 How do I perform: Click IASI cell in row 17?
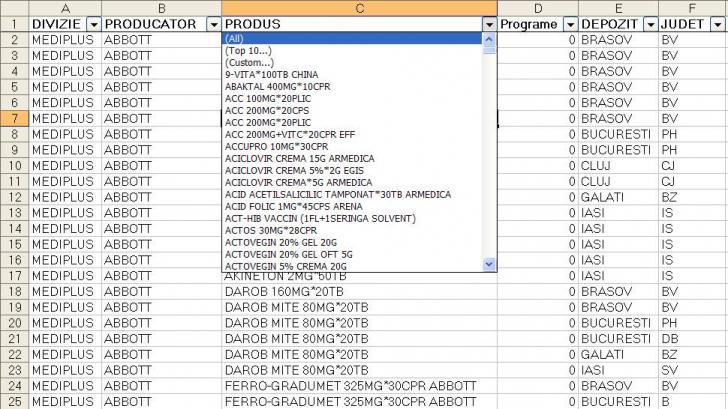click(x=618, y=276)
